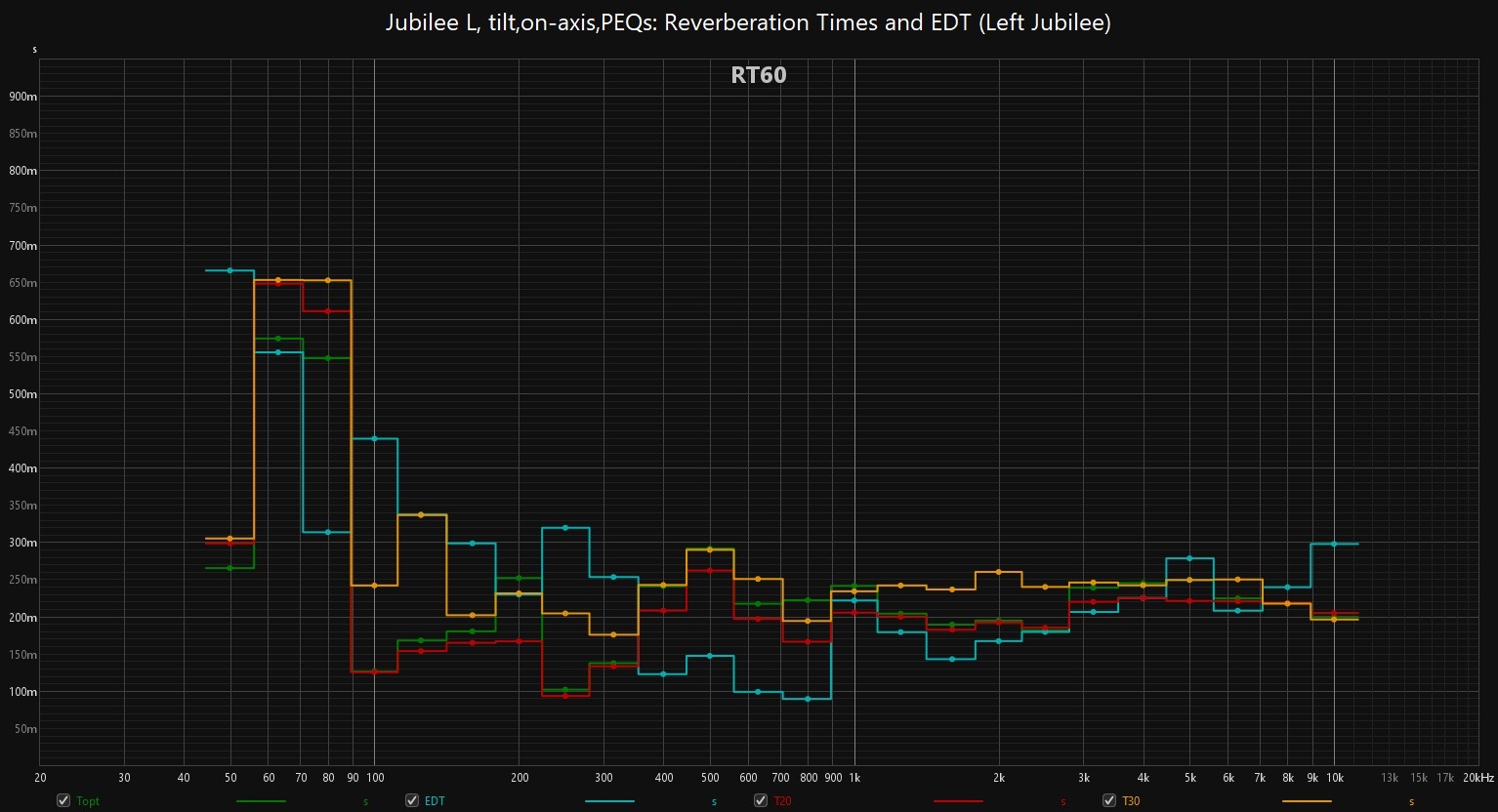Screen dimensions: 1498x812
Task: Select the EDT legend label
Action: (x=435, y=801)
